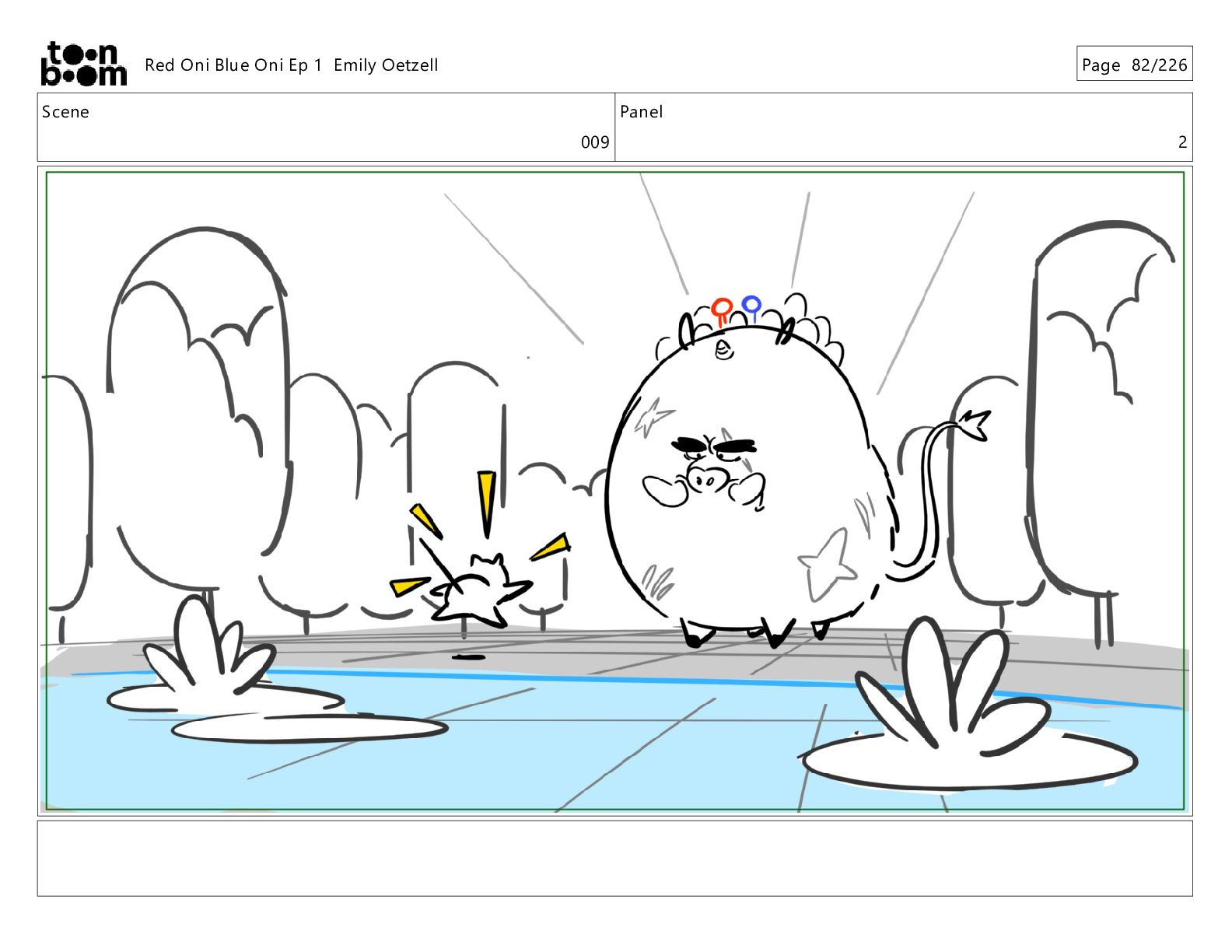This screenshot has width=1232, height=952.
Task: Click the panel number '2'
Action: pyautogui.click(x=1182, y=142)
